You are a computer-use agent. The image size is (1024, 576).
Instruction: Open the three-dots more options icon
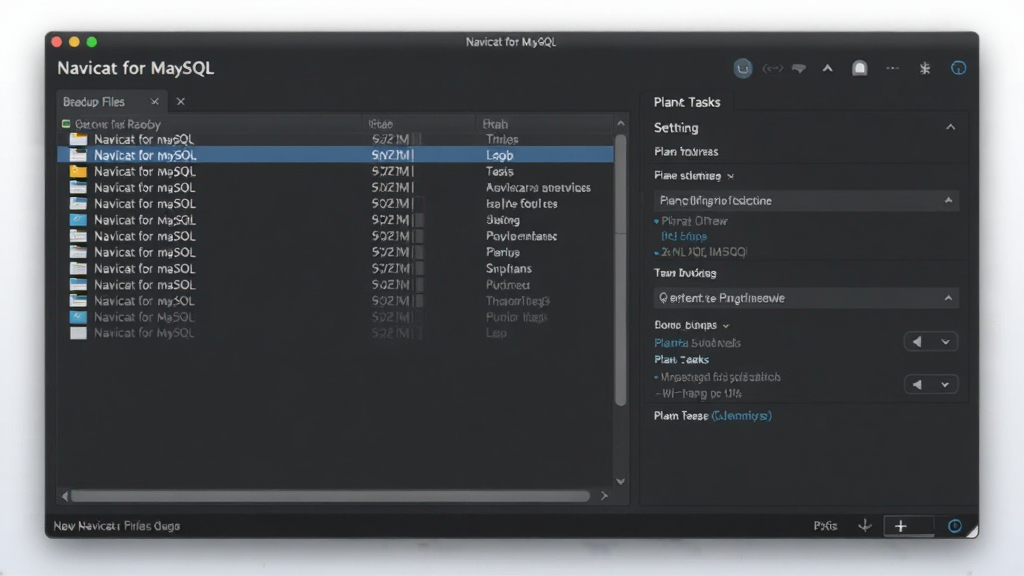892,68
